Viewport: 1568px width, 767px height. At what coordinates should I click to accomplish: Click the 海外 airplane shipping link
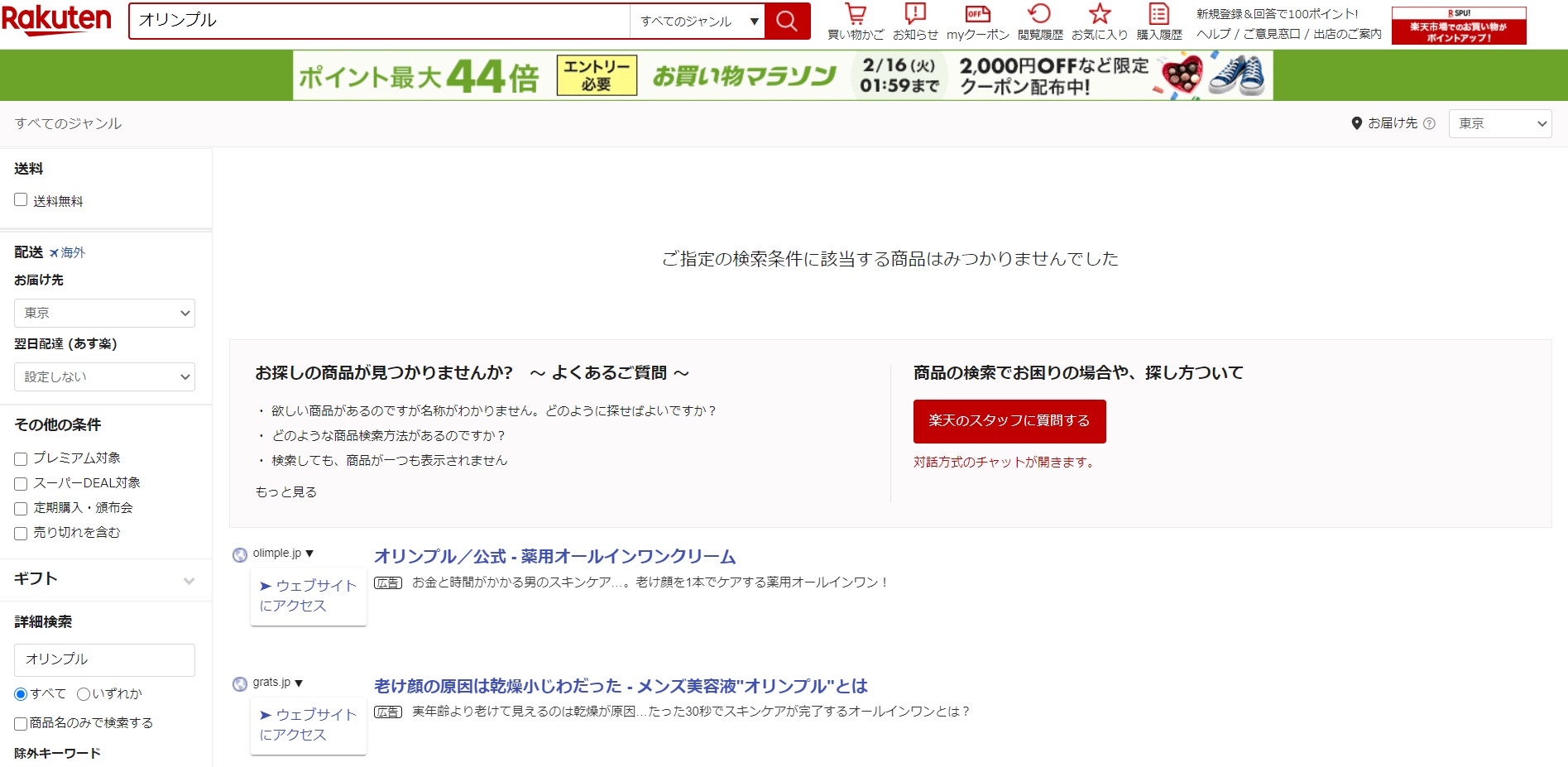coord(67,252)
